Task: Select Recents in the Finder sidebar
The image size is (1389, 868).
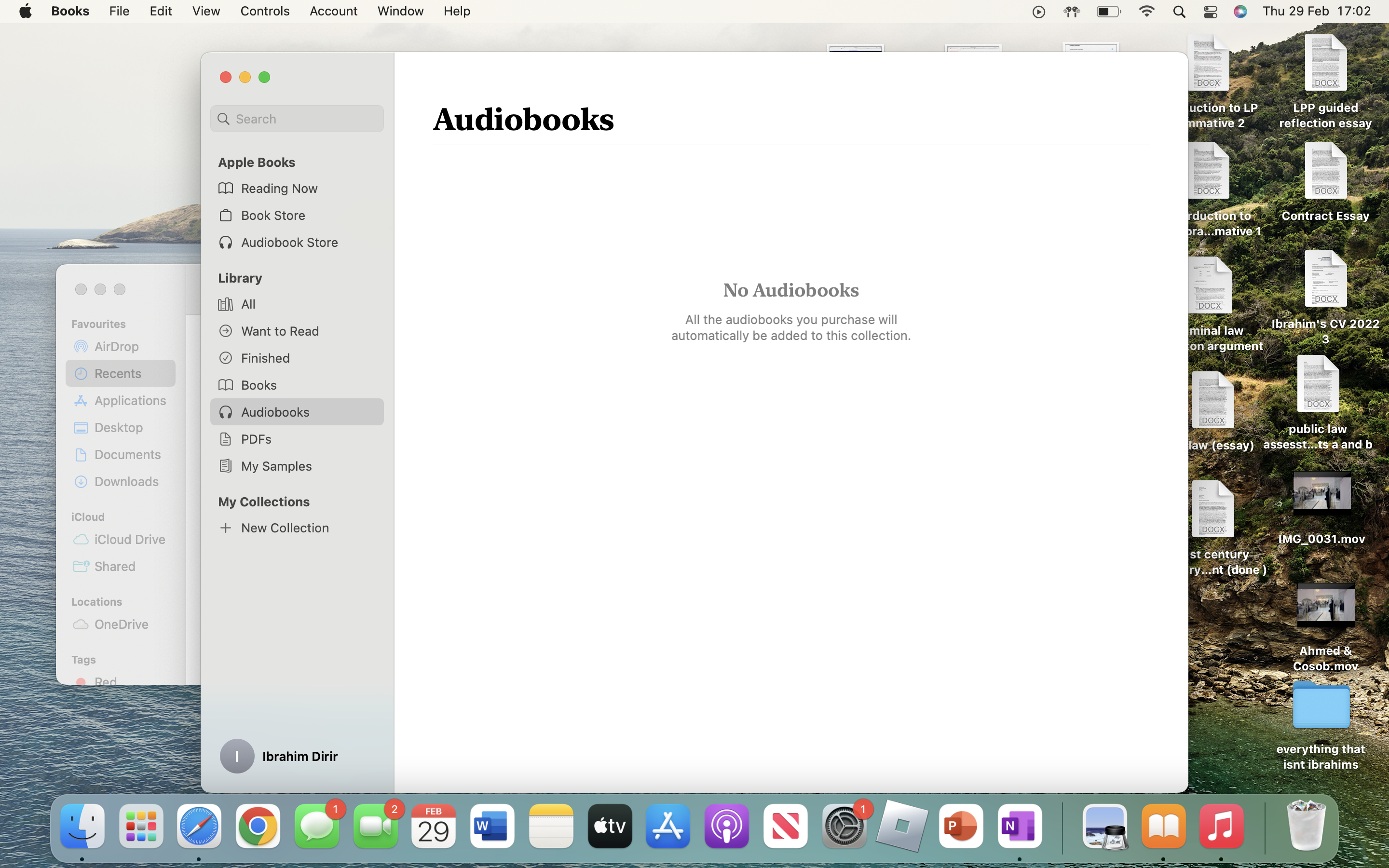Action: click(x=121, y=373)
